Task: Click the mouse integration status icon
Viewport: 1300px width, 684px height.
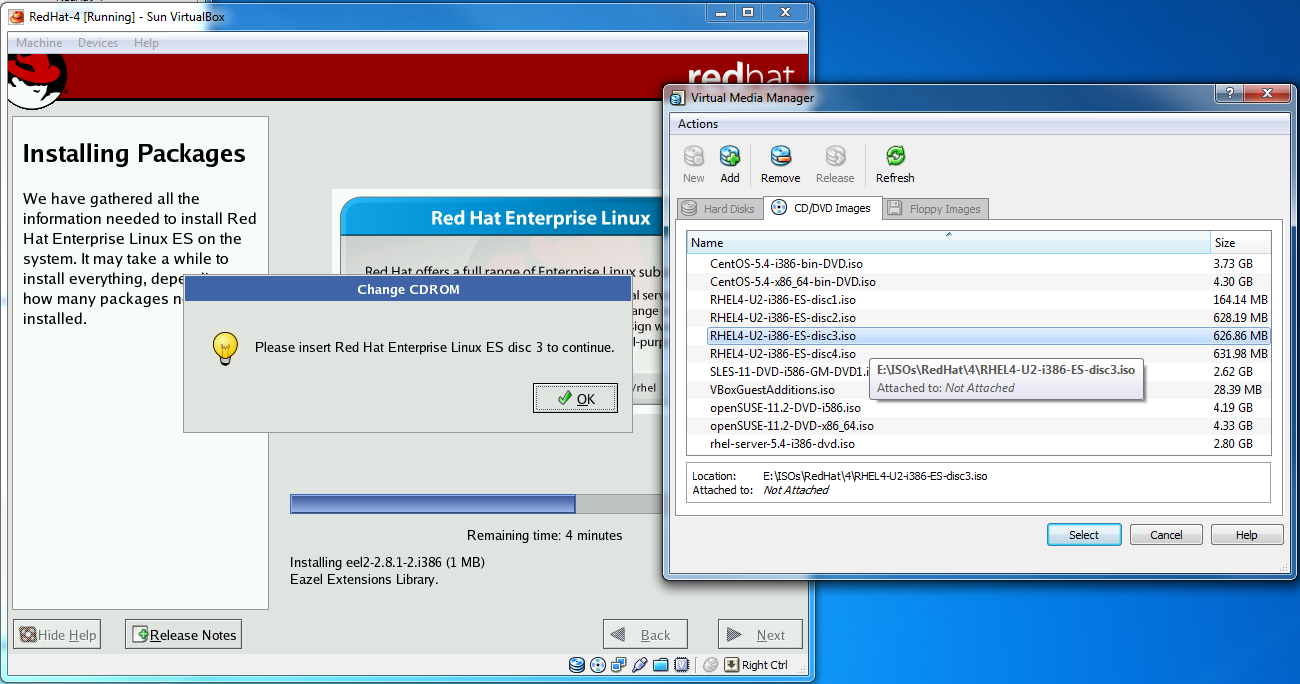Action: coord(711,665)
